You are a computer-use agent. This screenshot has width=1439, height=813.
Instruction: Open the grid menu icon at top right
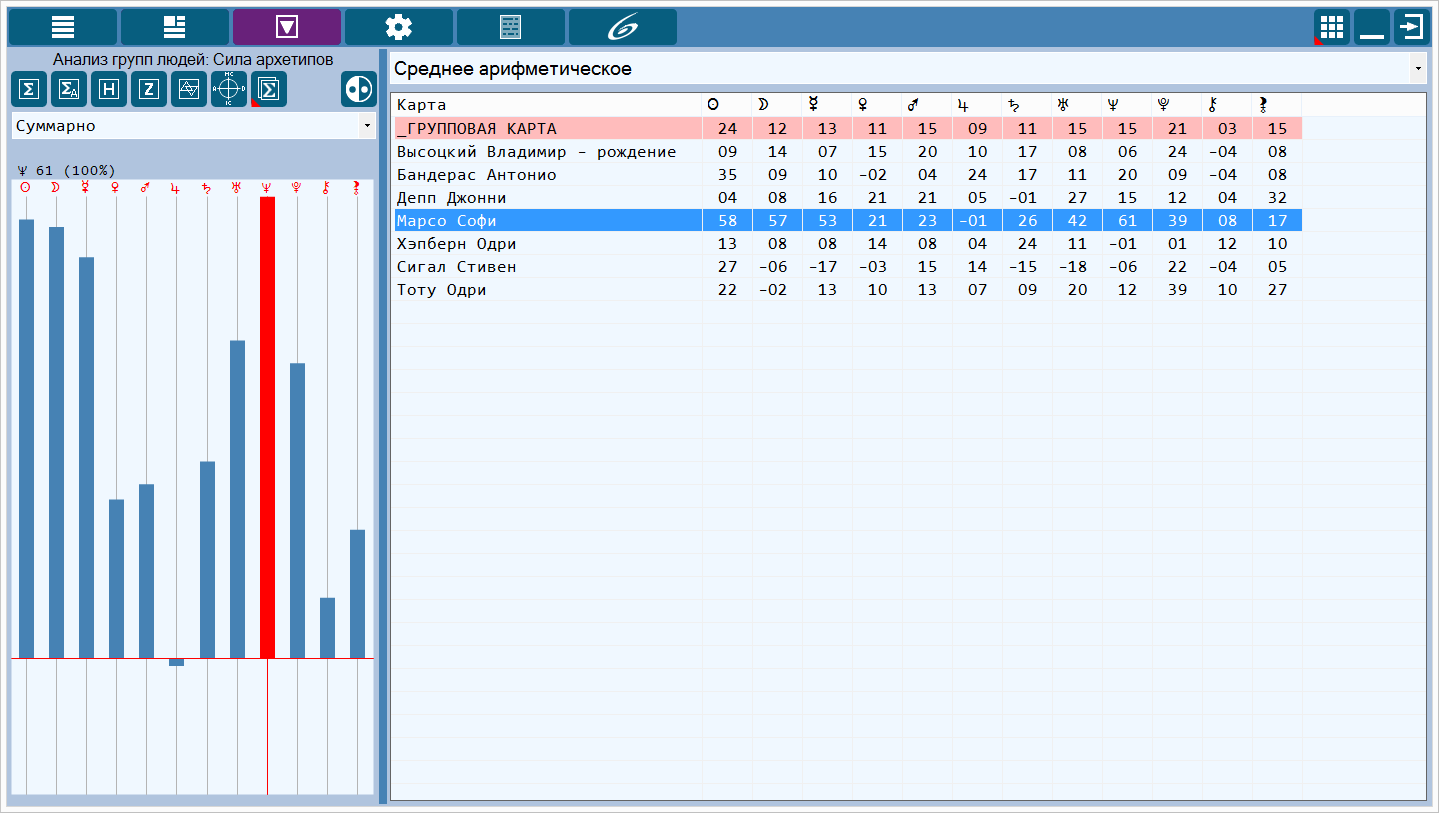1332,27
